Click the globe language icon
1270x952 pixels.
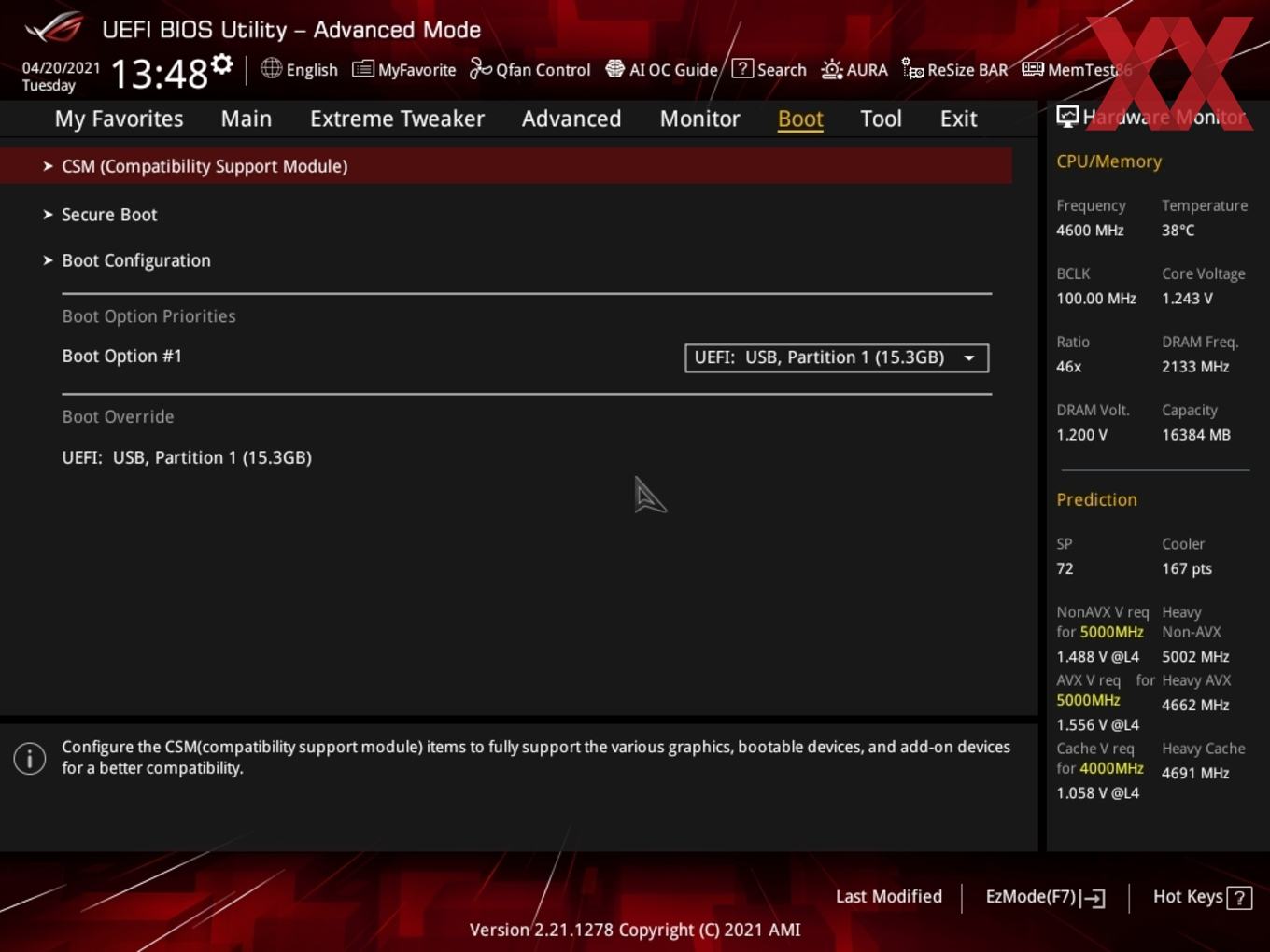pyautogui.click(x=271, y=68)
